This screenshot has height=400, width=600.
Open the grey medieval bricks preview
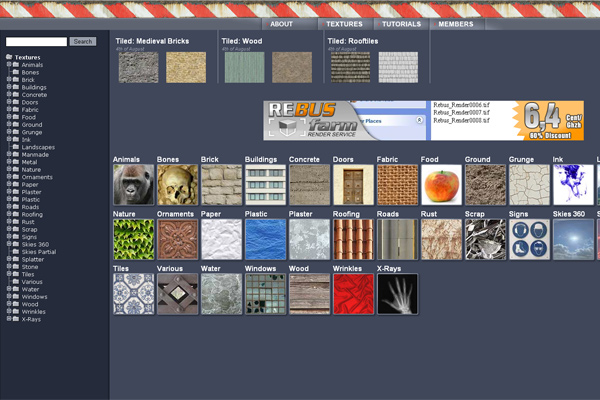139,68
